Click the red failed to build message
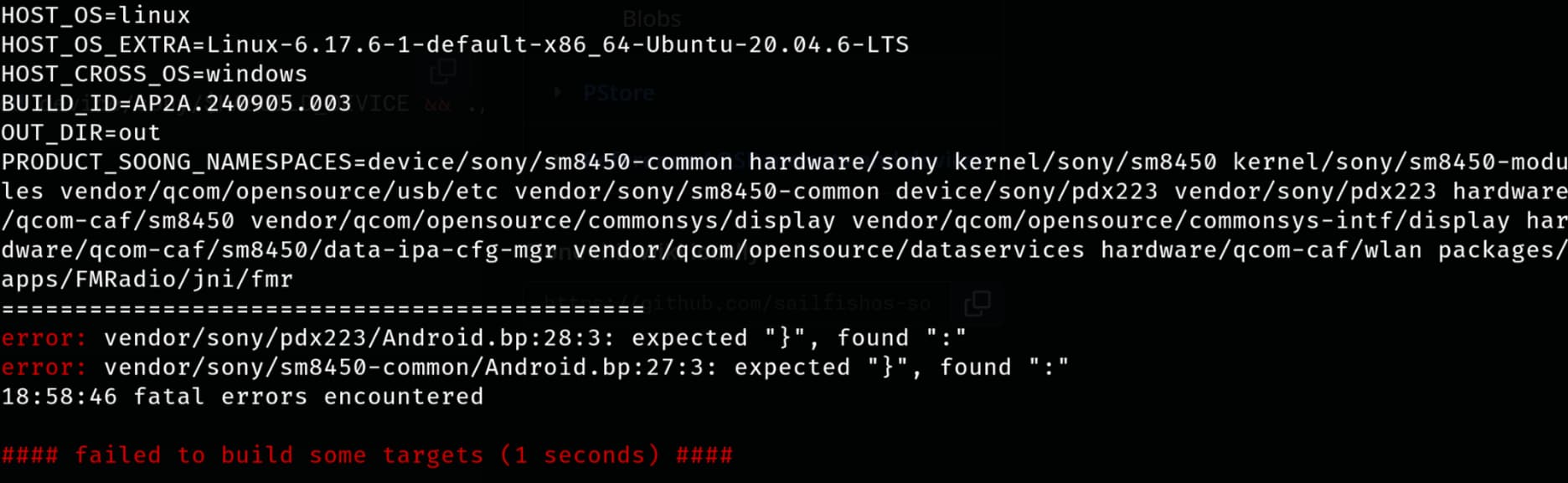Viewport: 1568px width, 483px height. (x=367, y=455)
